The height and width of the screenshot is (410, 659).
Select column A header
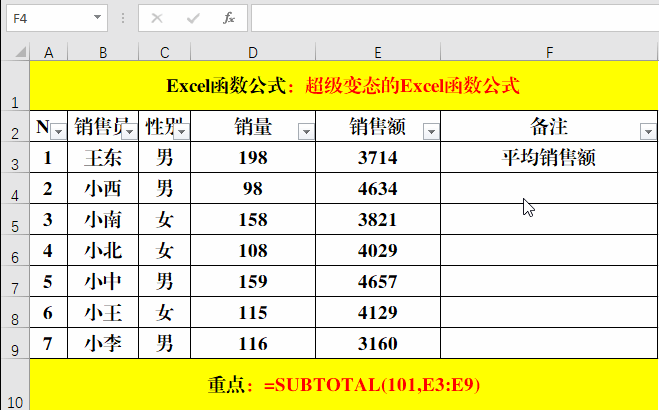pos(49,52)
